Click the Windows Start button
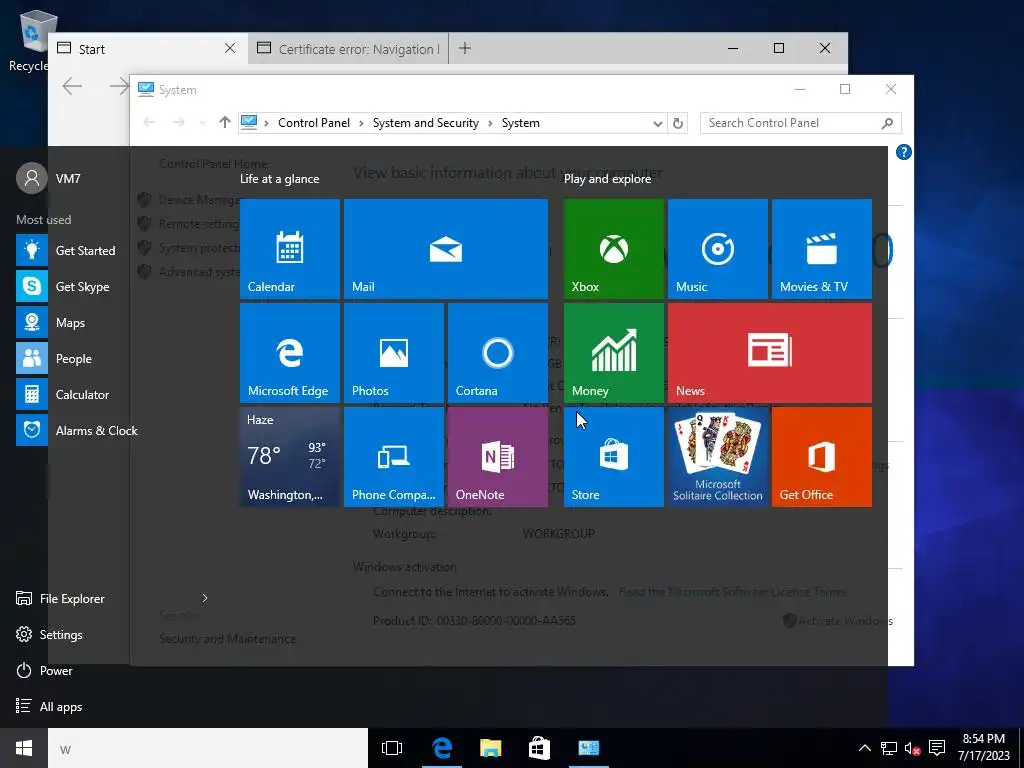The height and width of the screenshot is (768, 1024). point(24,748)
